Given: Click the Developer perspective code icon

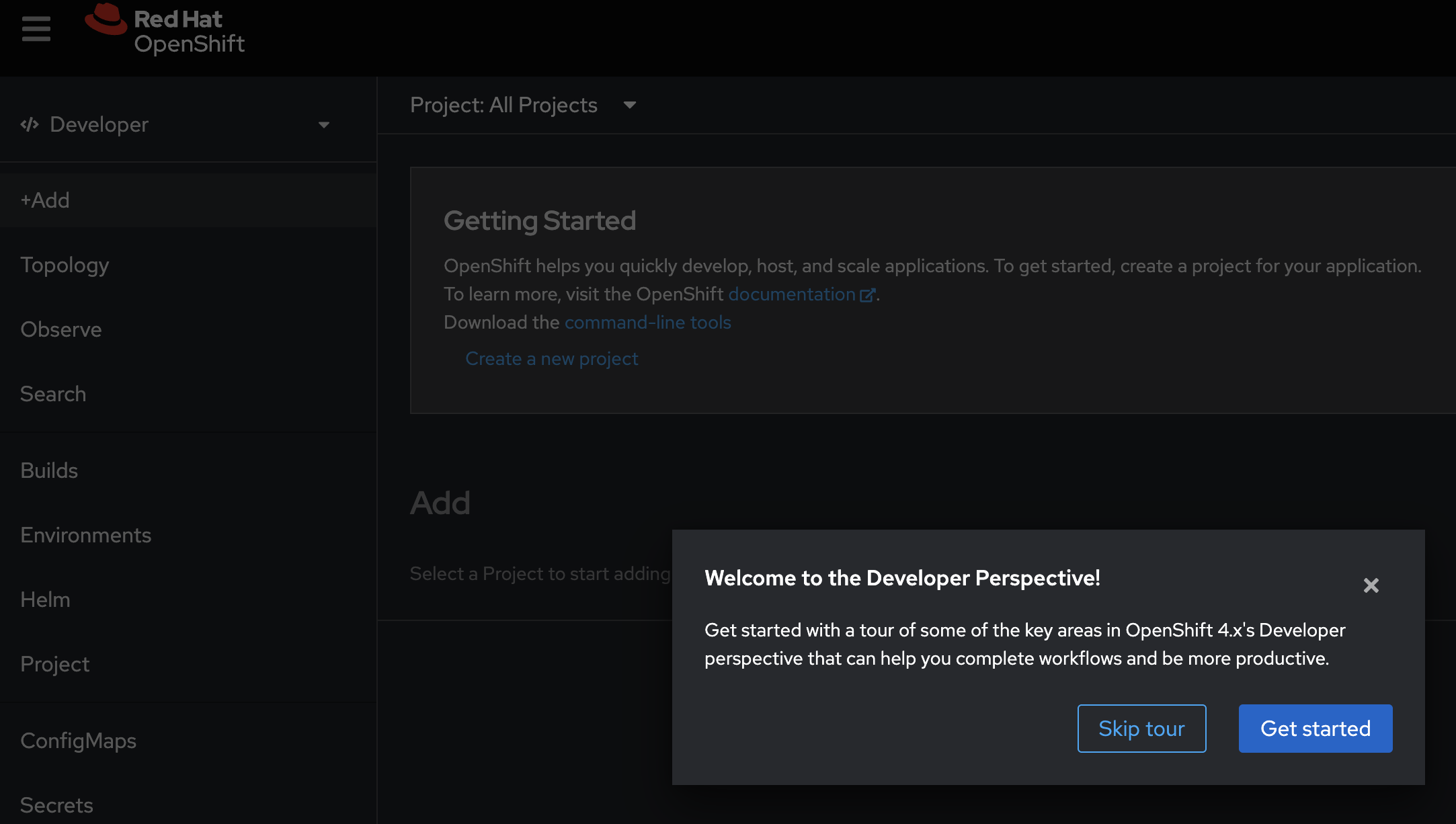Looking at the screenshot, I should (x=30, y=124).
